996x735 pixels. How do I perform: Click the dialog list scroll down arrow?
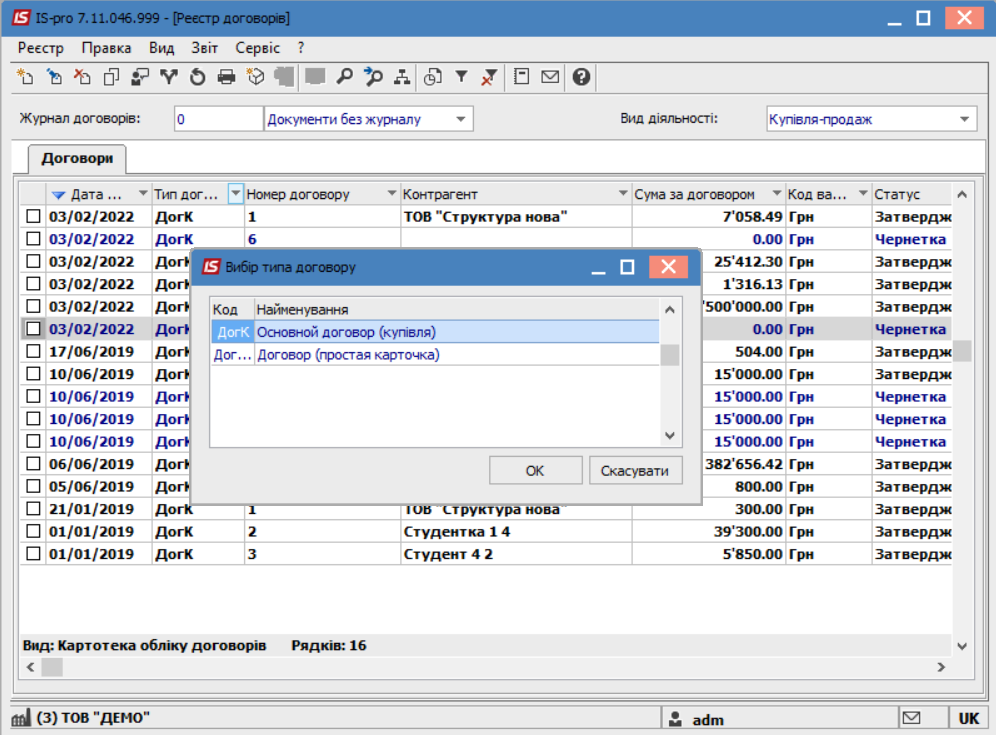pos(670,436)
